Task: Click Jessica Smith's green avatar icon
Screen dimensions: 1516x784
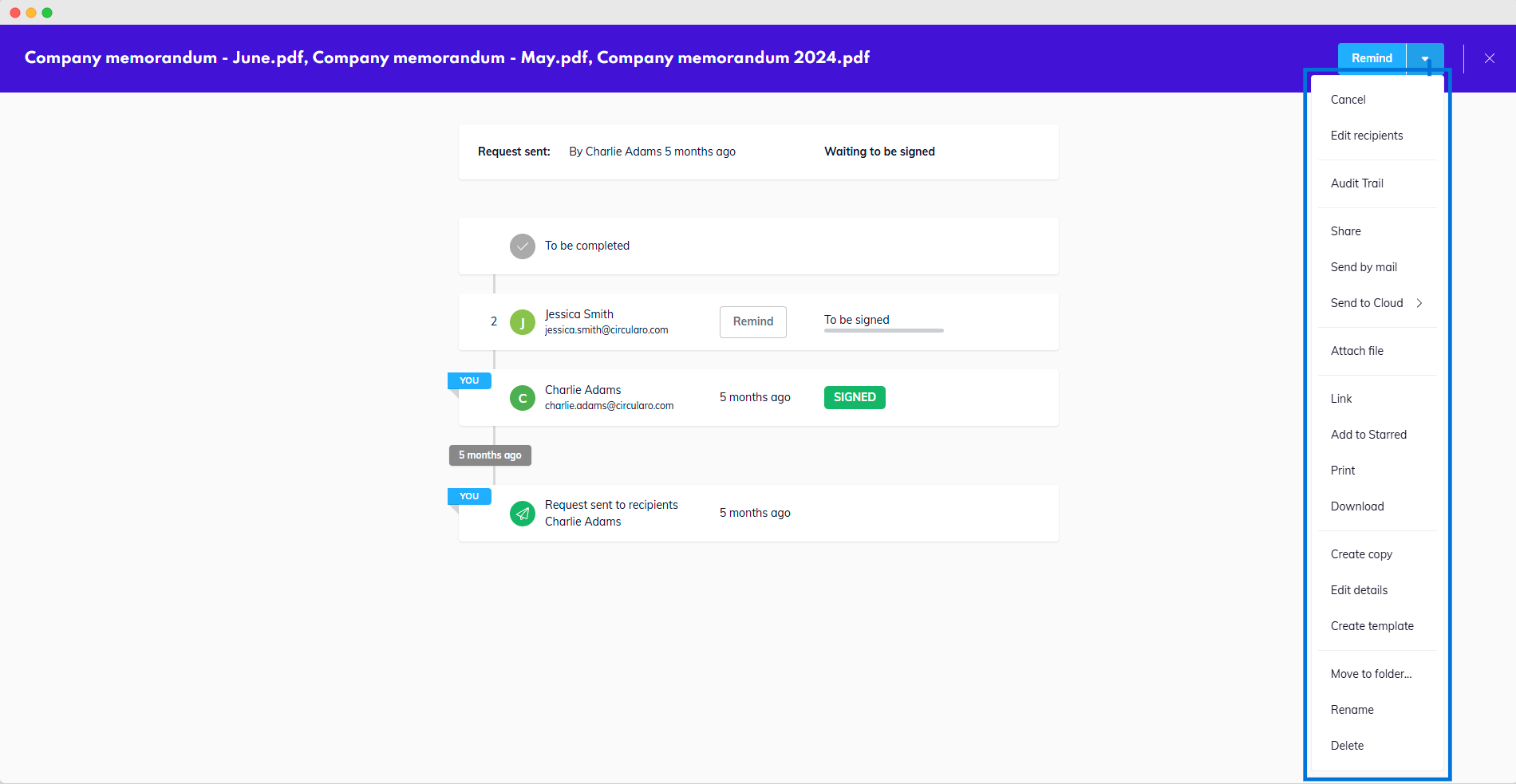Action: click(x=522, y=322)
